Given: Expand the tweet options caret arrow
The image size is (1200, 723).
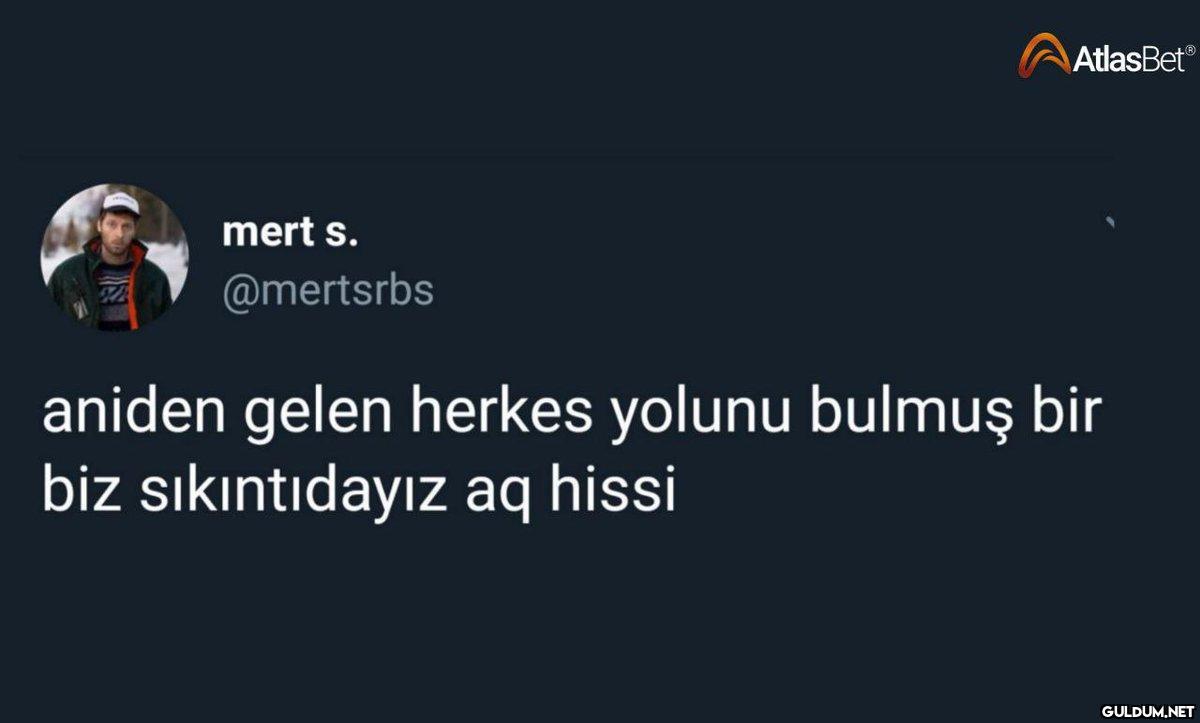Looking at the screenshot, I should tap(1110, 224).
